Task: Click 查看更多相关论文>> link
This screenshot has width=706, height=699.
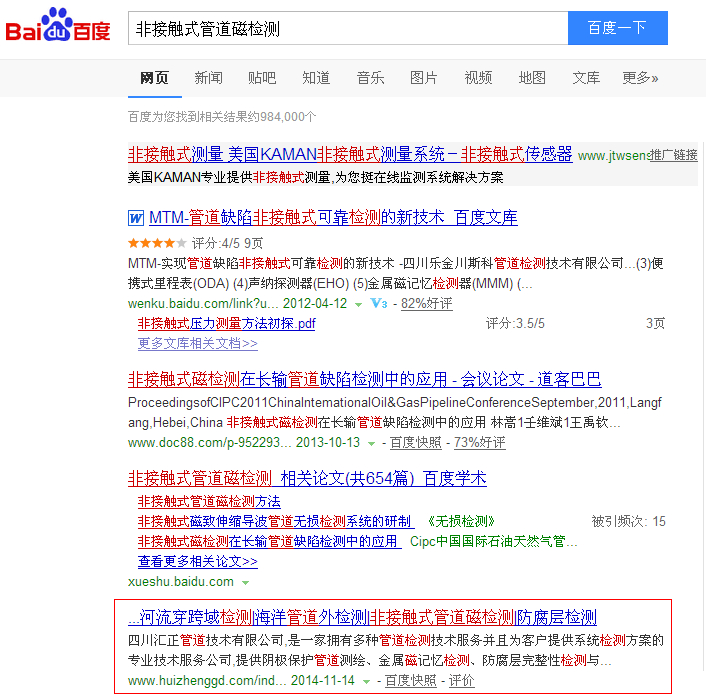Action: point(197,561)
